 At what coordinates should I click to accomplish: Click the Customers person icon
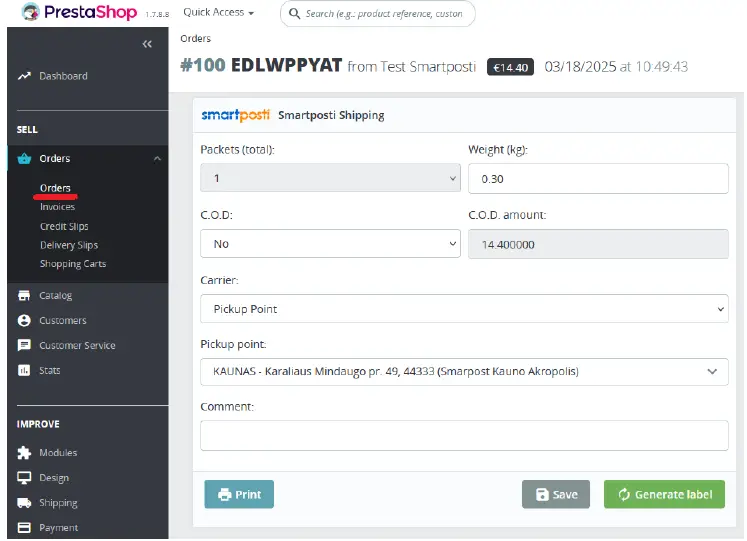[x=24, y=321]
